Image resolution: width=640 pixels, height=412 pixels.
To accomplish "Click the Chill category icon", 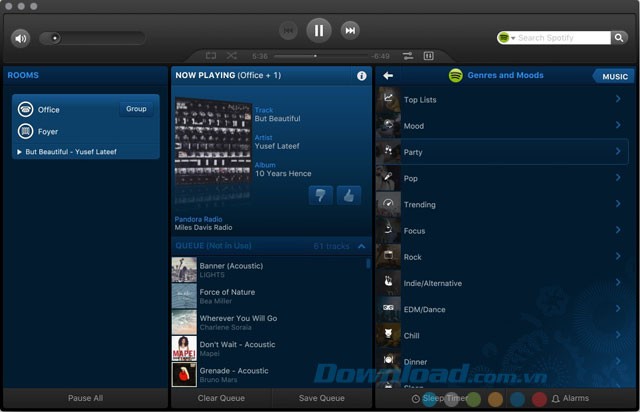I will pyautogui.click(x=388, y=335).
